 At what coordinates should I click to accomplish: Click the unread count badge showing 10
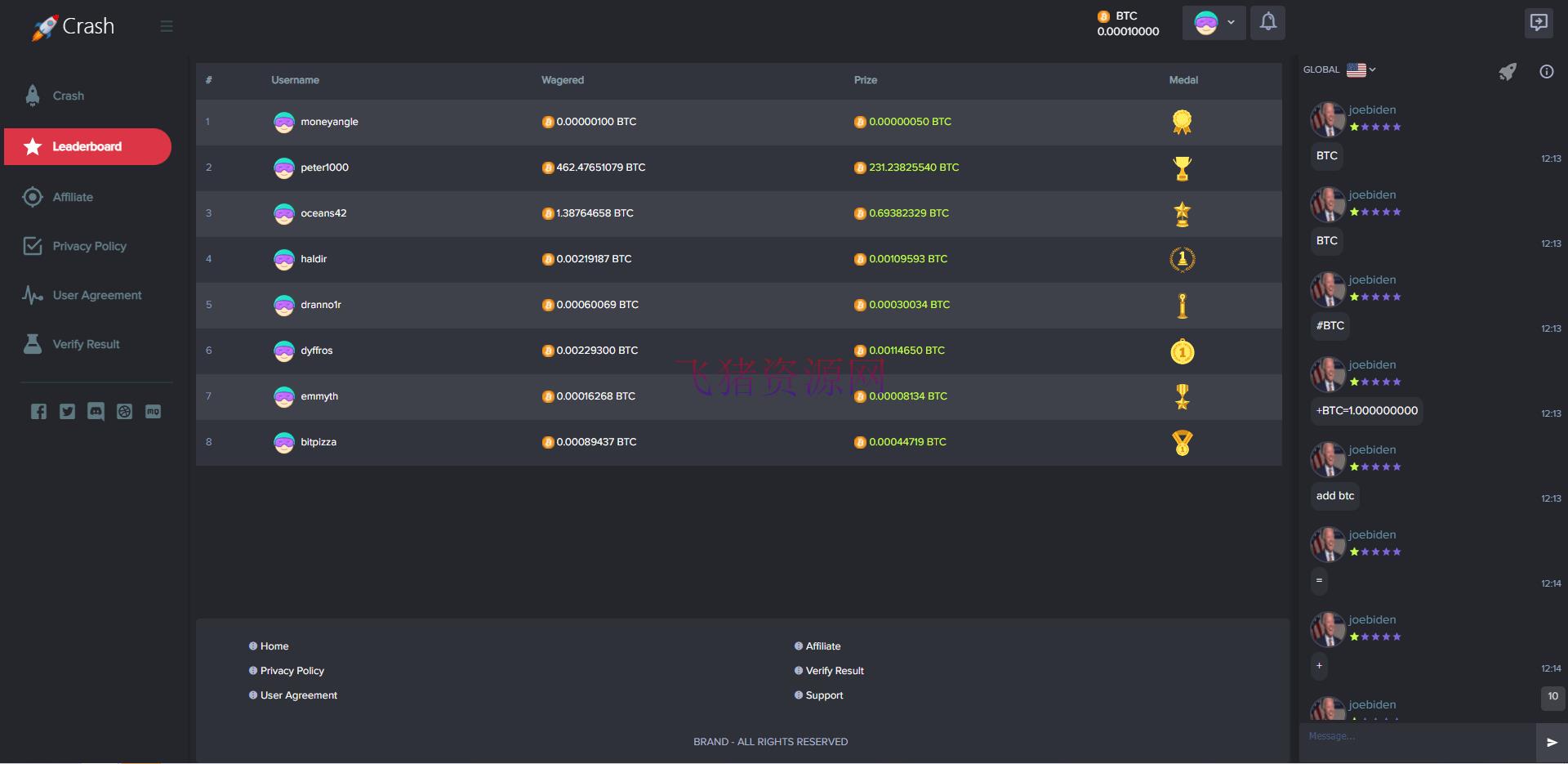tap(1552, 696)
